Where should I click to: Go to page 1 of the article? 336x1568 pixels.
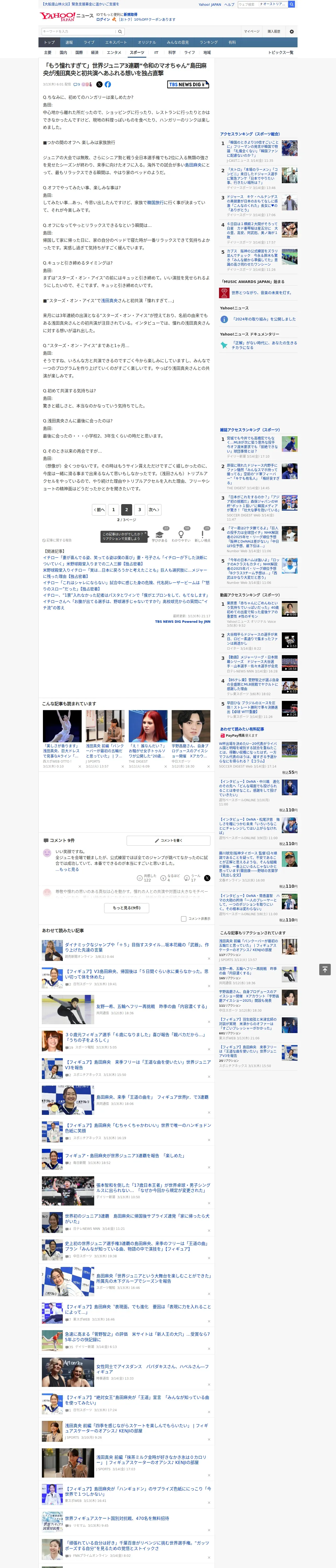pyautogui.click(x=113, y=510)
